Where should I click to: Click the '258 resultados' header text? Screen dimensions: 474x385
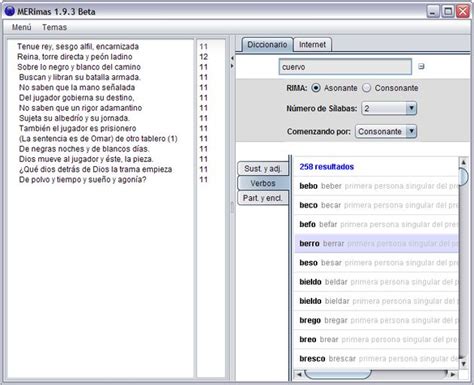point(326,167)
